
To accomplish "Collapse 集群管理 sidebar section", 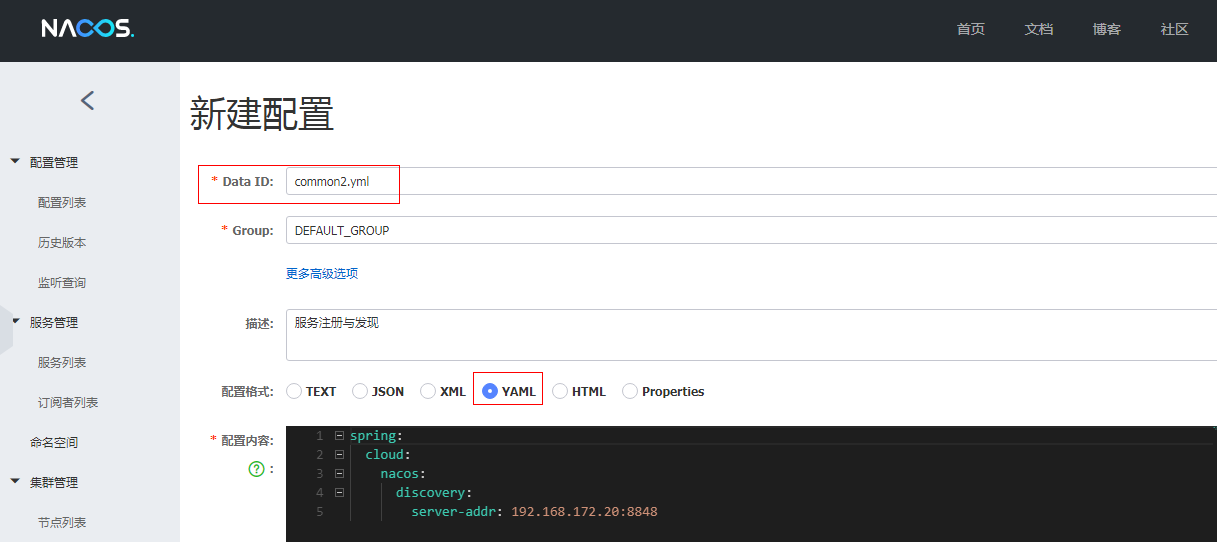I will [x=15, y=482].
